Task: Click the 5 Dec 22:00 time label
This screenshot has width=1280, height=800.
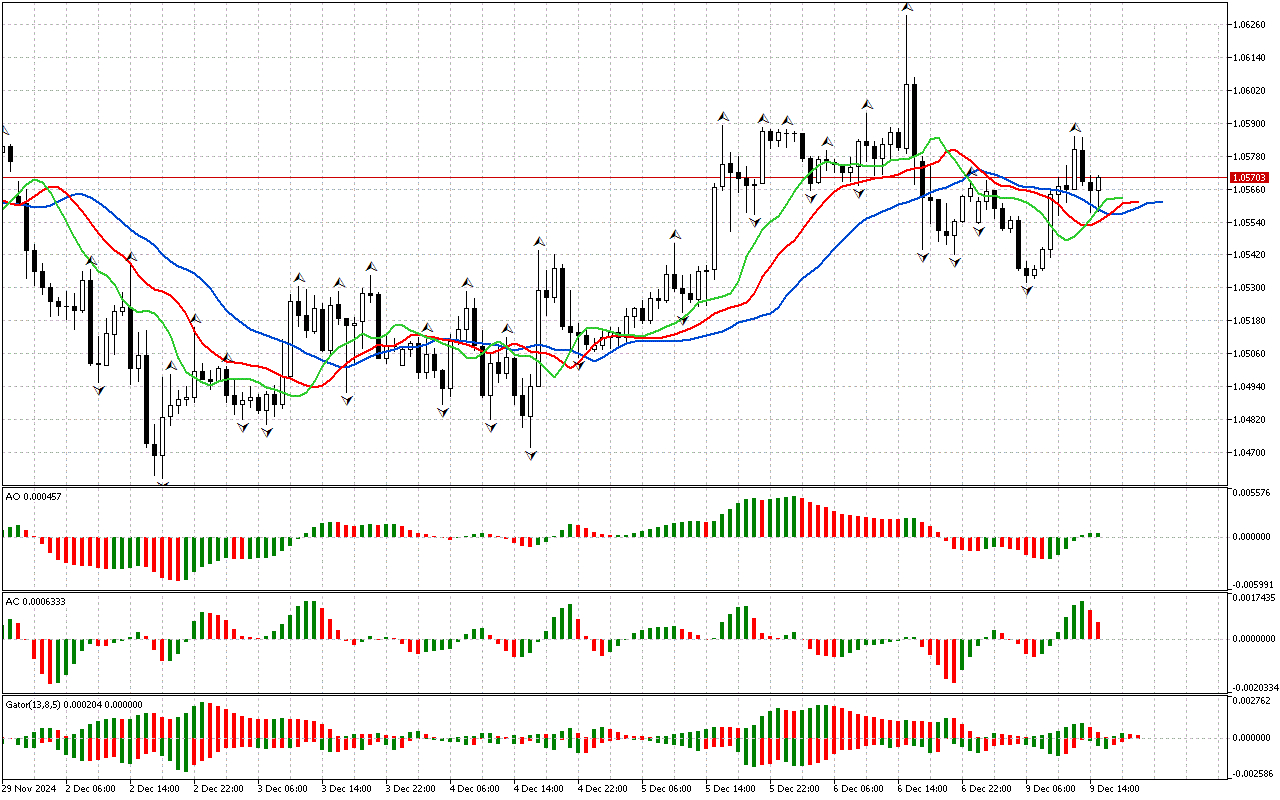Action: 795,789
